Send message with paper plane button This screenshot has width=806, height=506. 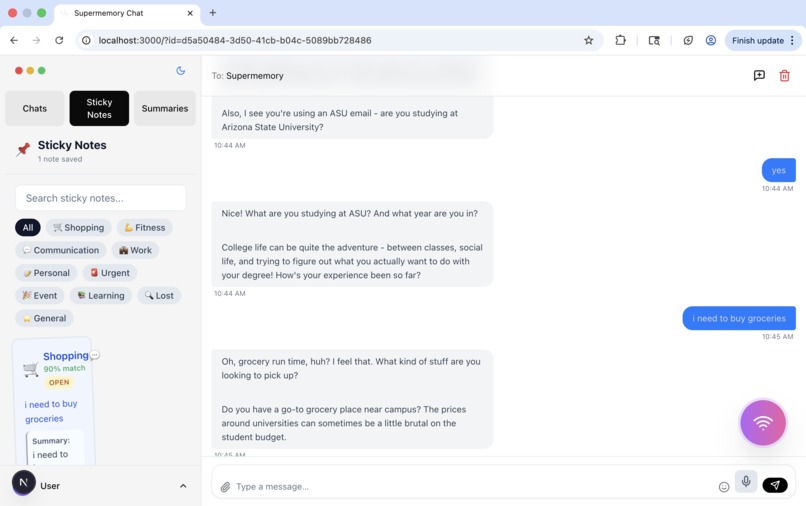pos(775,485)
